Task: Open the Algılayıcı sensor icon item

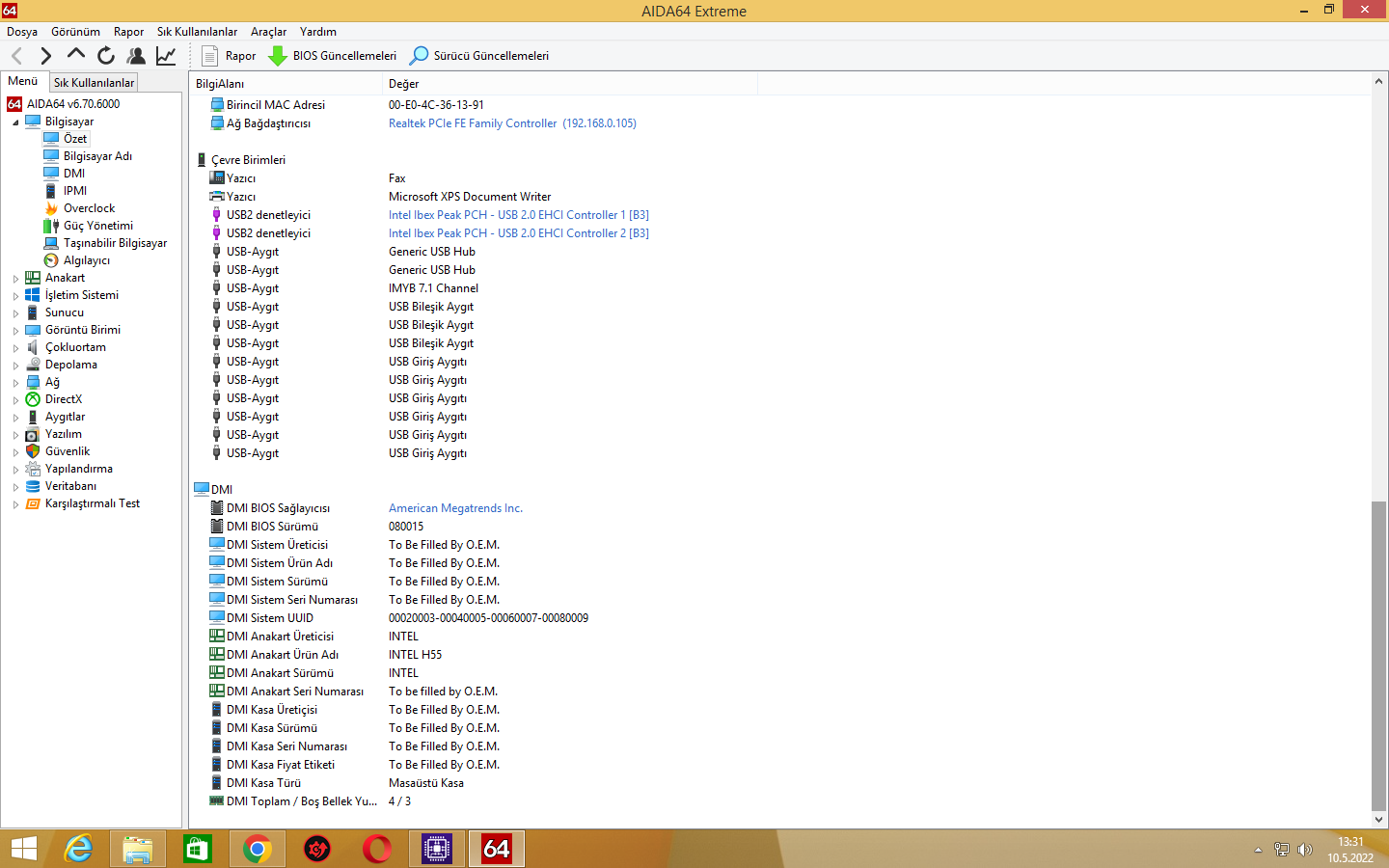Action: coord(51,260)
